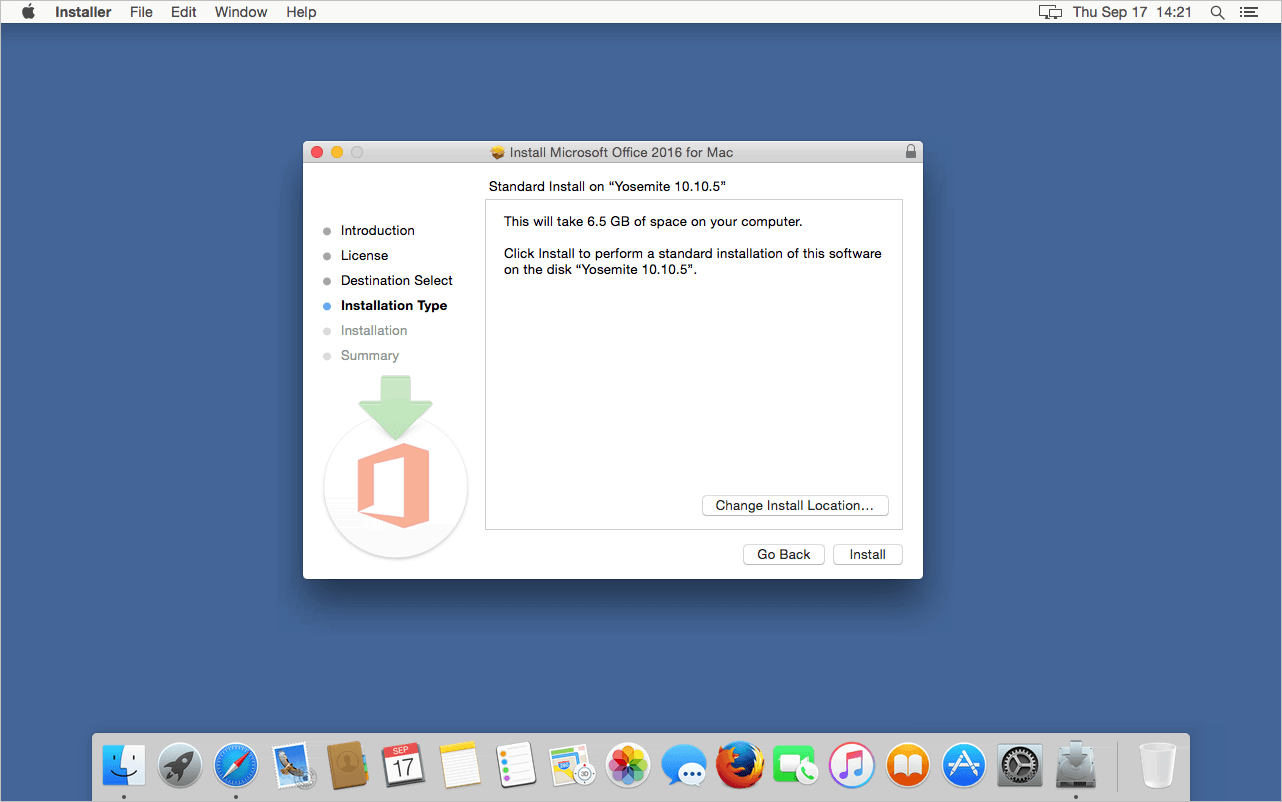Launch Firefox from the Dock
The height and width of the screenshot is (802, 1282).
(740, 766)
